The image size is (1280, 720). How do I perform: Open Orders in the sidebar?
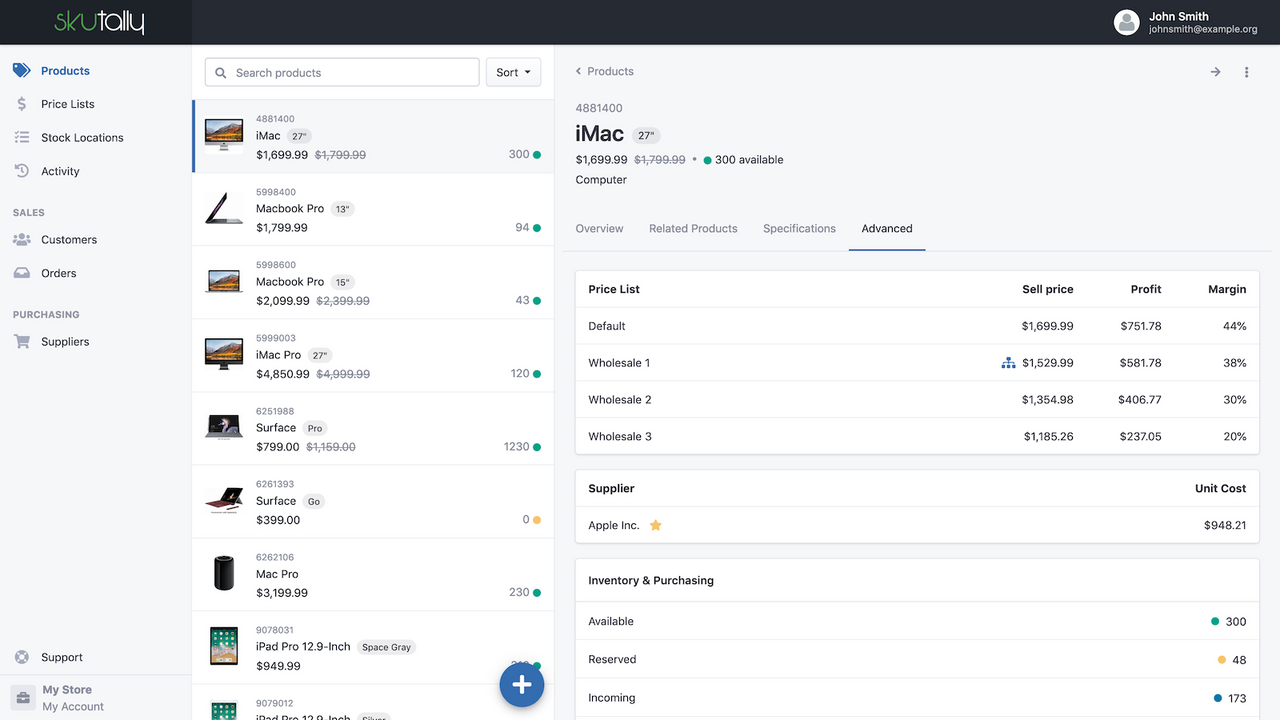tap(59, 273)
